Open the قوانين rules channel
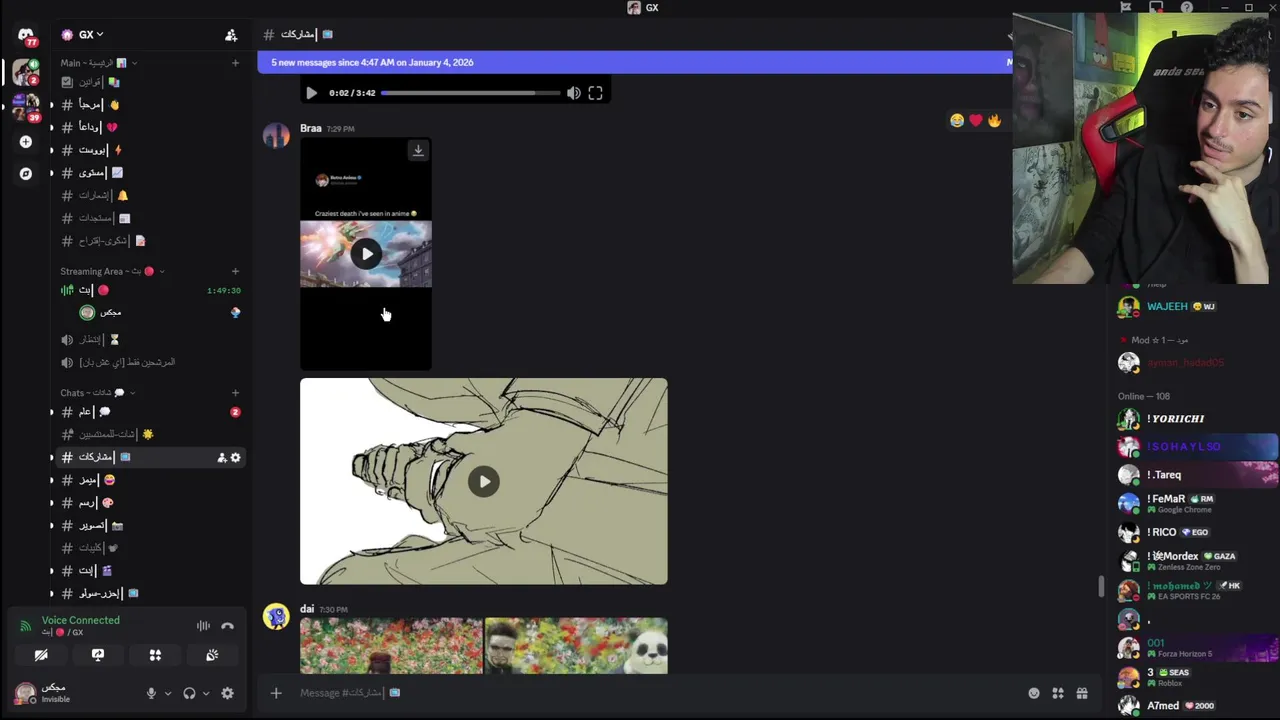The height and width of the screenshot is (720, 1280). [x=150, y=82]
